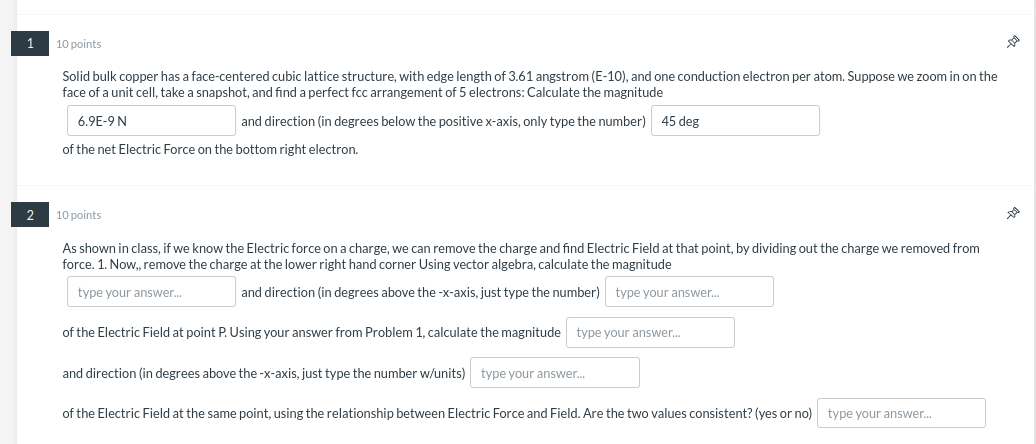This screenshot has height=444, width=1036.
Task: Pin question 2 with the pushpin icon
Action: point(1012,214)
